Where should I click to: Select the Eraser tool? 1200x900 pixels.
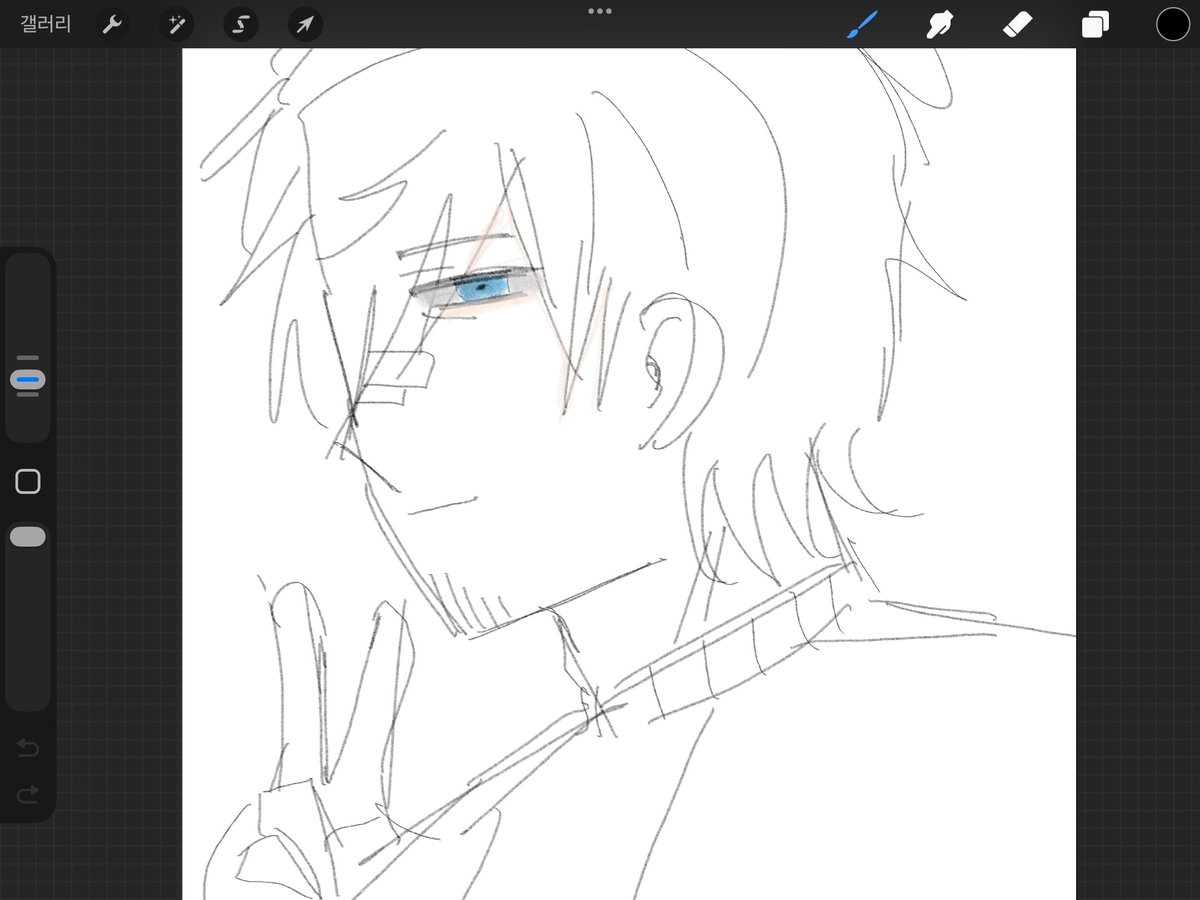pyautogui.click(x=1016, y=24)
